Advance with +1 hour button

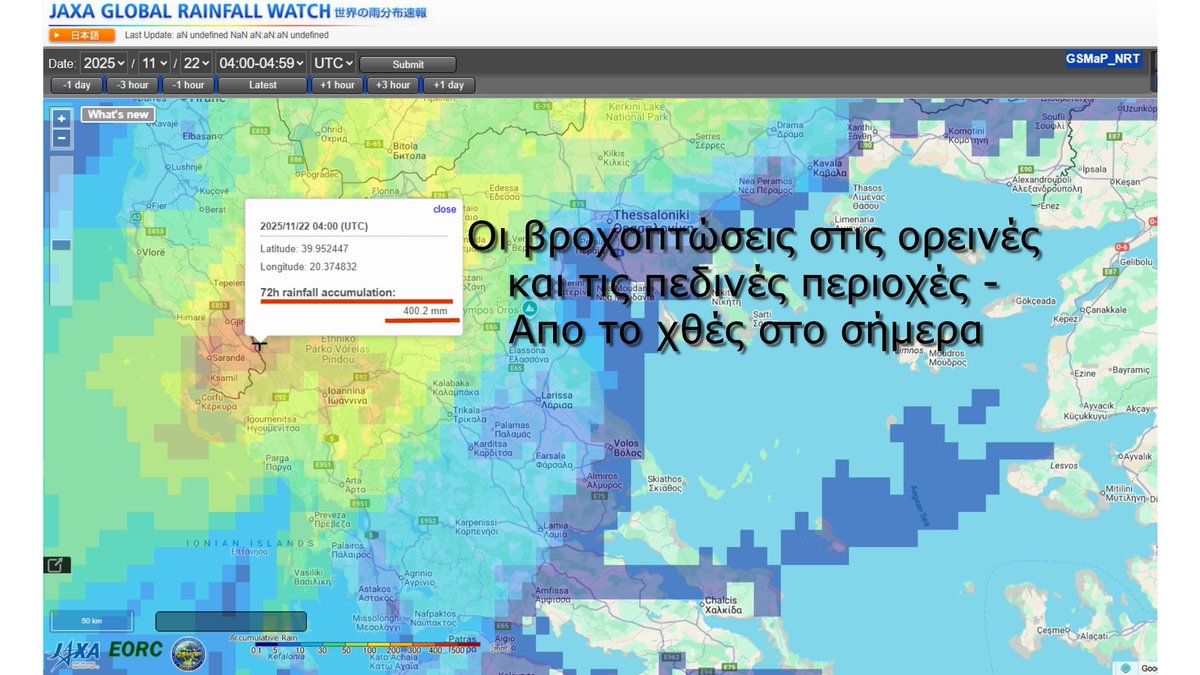click(338, 85)
